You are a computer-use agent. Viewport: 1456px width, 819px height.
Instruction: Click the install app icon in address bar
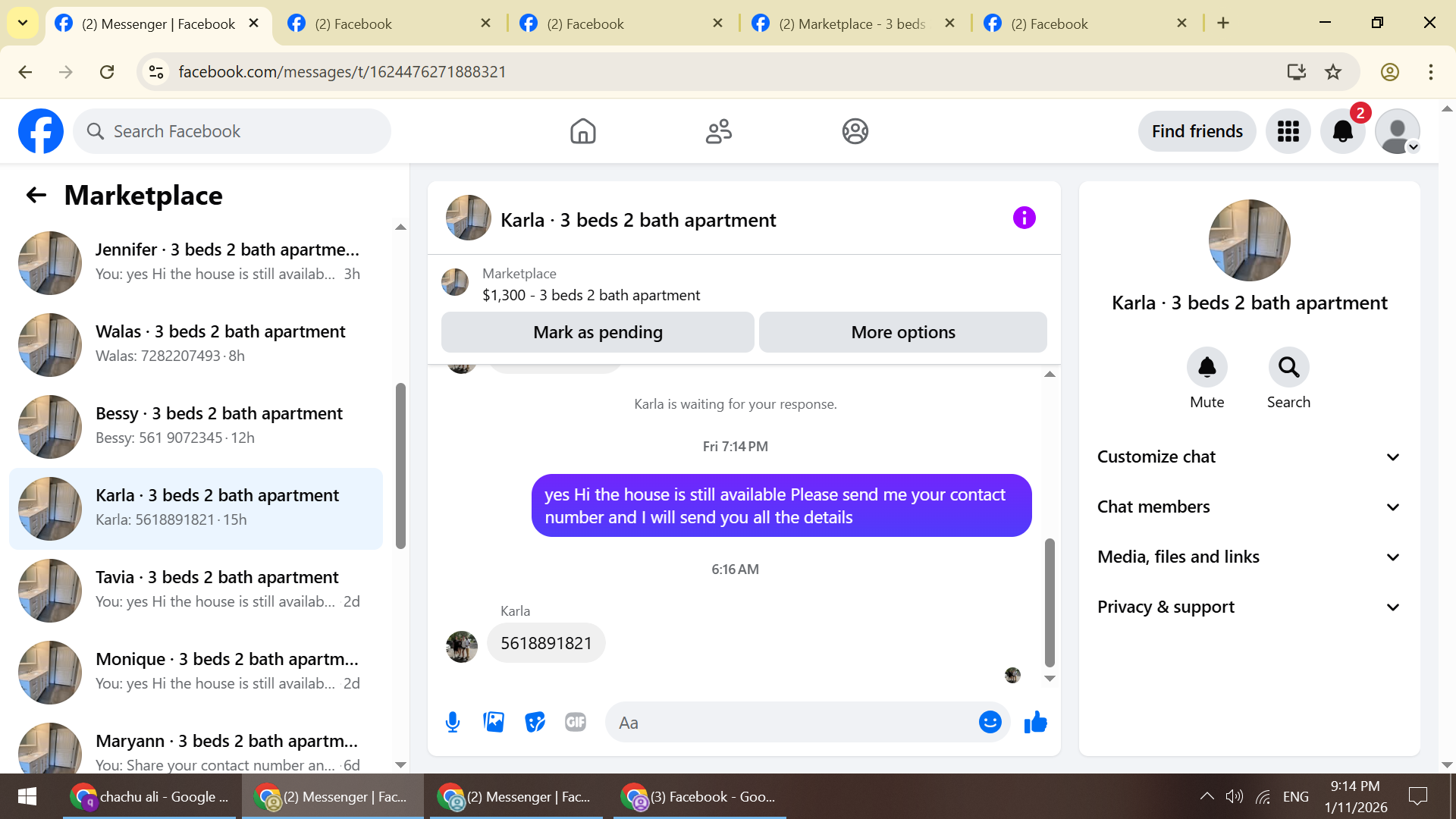[1296, 72]
